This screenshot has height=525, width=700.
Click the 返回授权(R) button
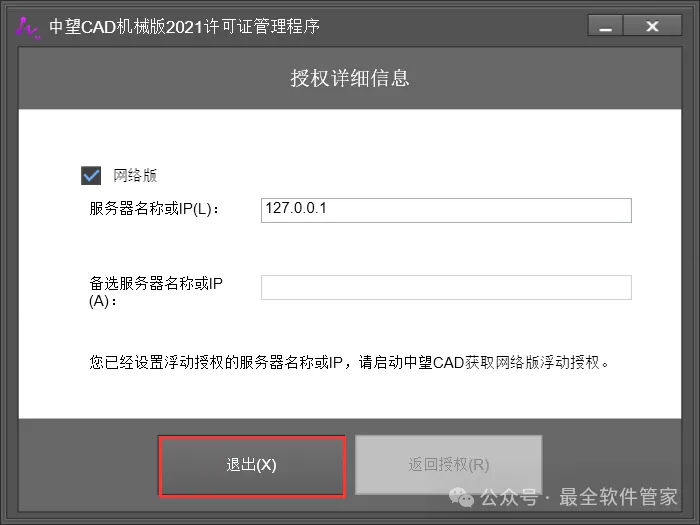[449, 465]
